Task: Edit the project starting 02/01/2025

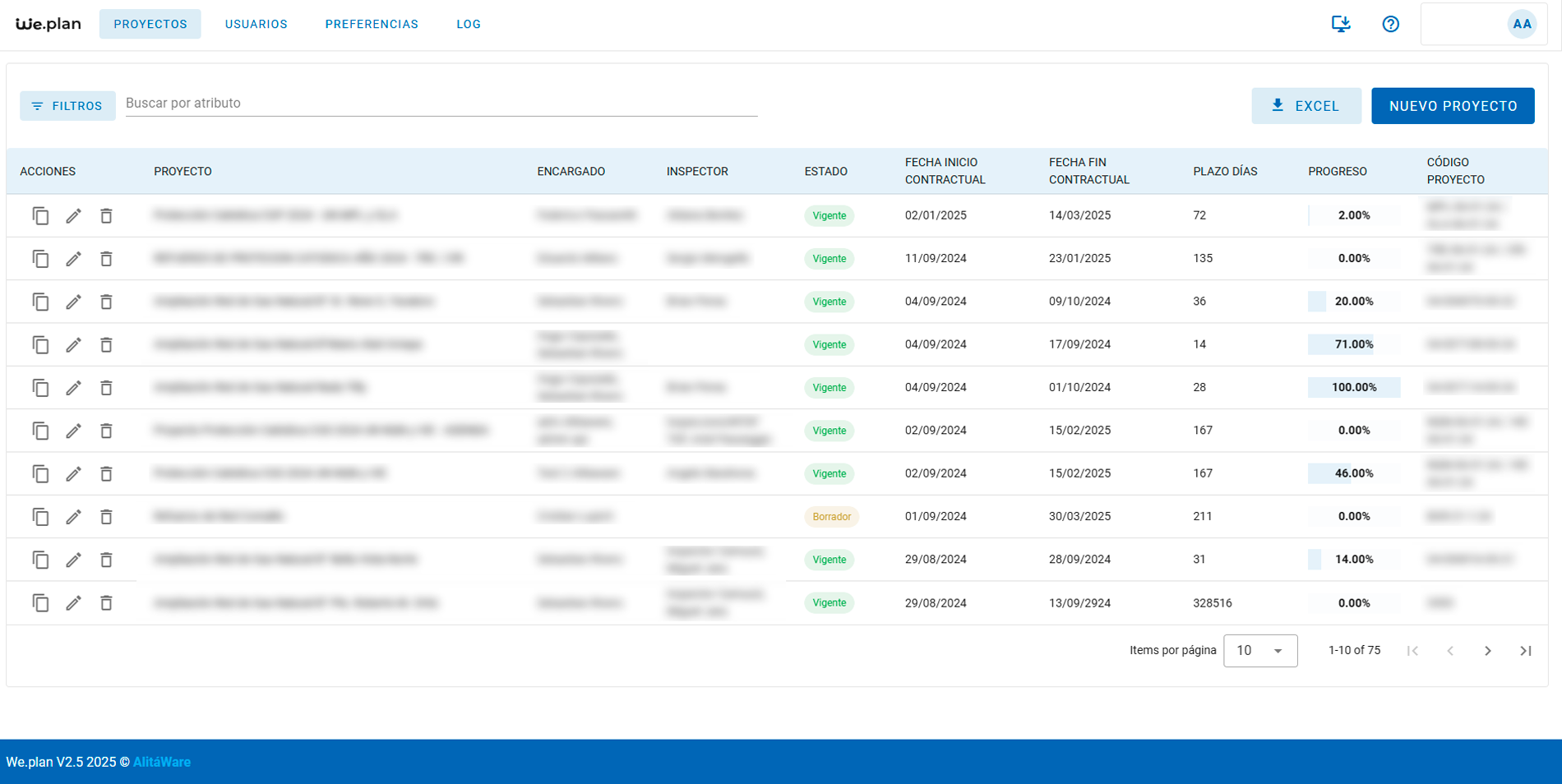Action: 73,216
